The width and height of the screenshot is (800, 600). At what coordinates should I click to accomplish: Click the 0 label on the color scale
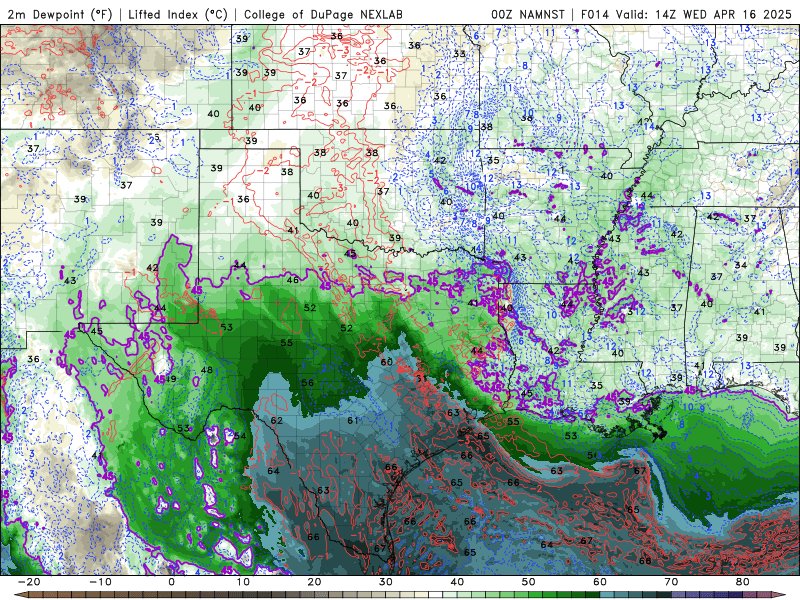[x=171, y=582]
